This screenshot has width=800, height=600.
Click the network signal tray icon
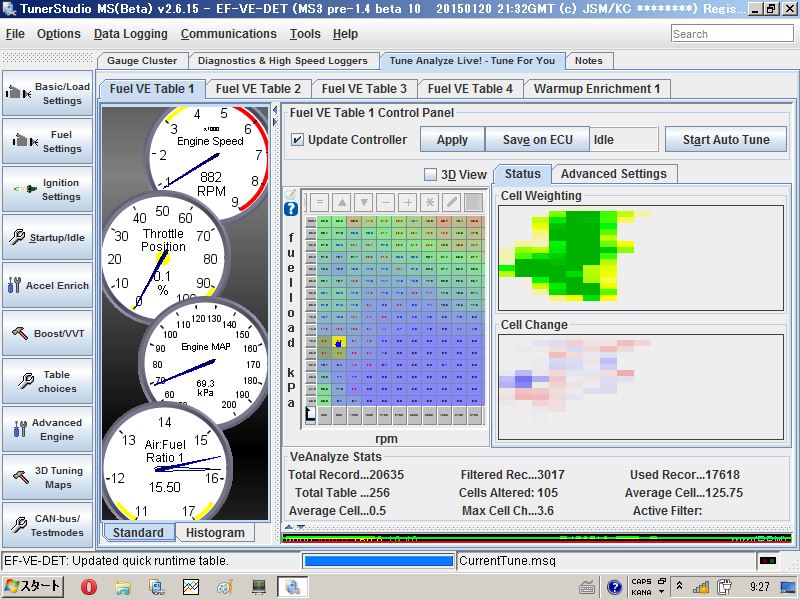(701, 587)
